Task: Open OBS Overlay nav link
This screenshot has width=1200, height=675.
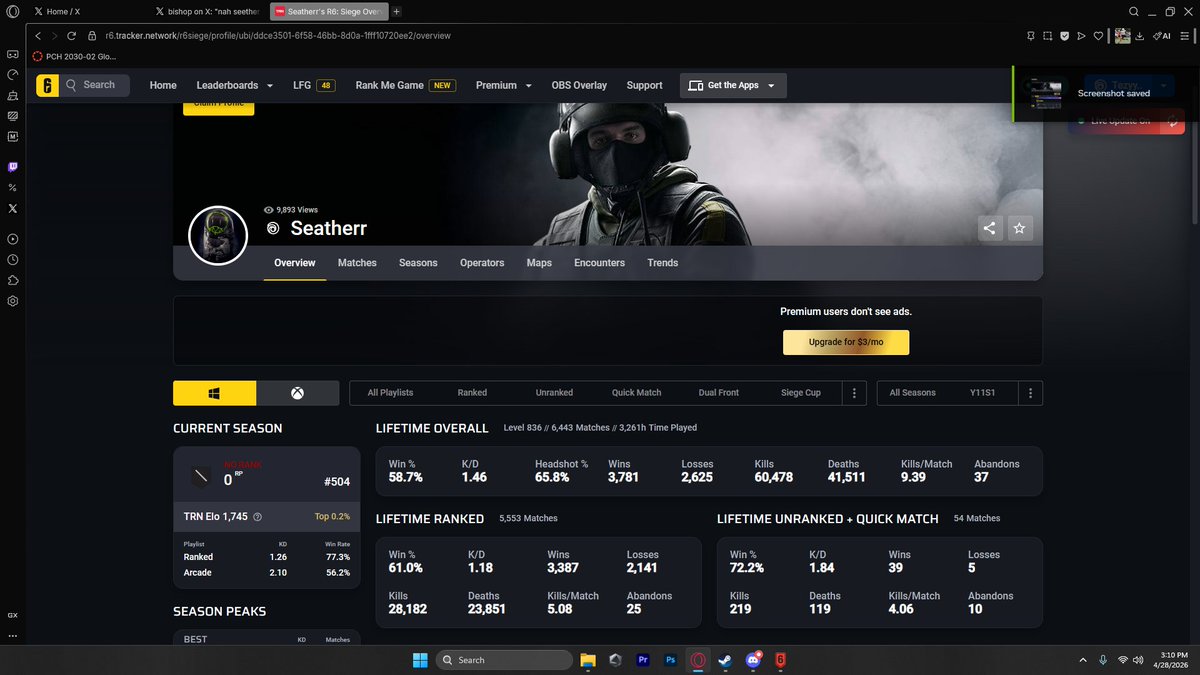Action: (579, 85)
